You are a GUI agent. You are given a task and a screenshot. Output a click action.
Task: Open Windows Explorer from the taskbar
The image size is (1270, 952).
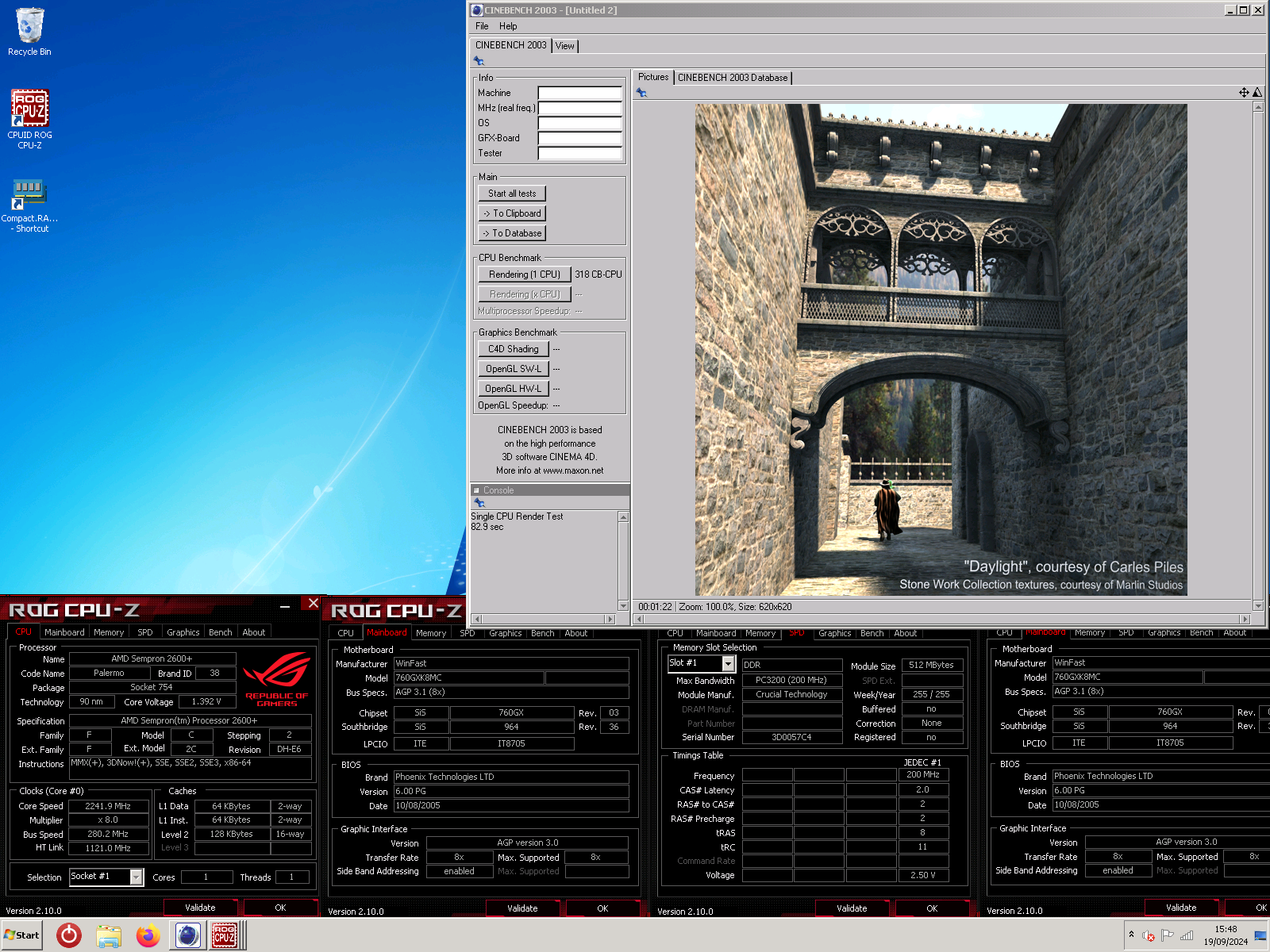tap(109, 935)
